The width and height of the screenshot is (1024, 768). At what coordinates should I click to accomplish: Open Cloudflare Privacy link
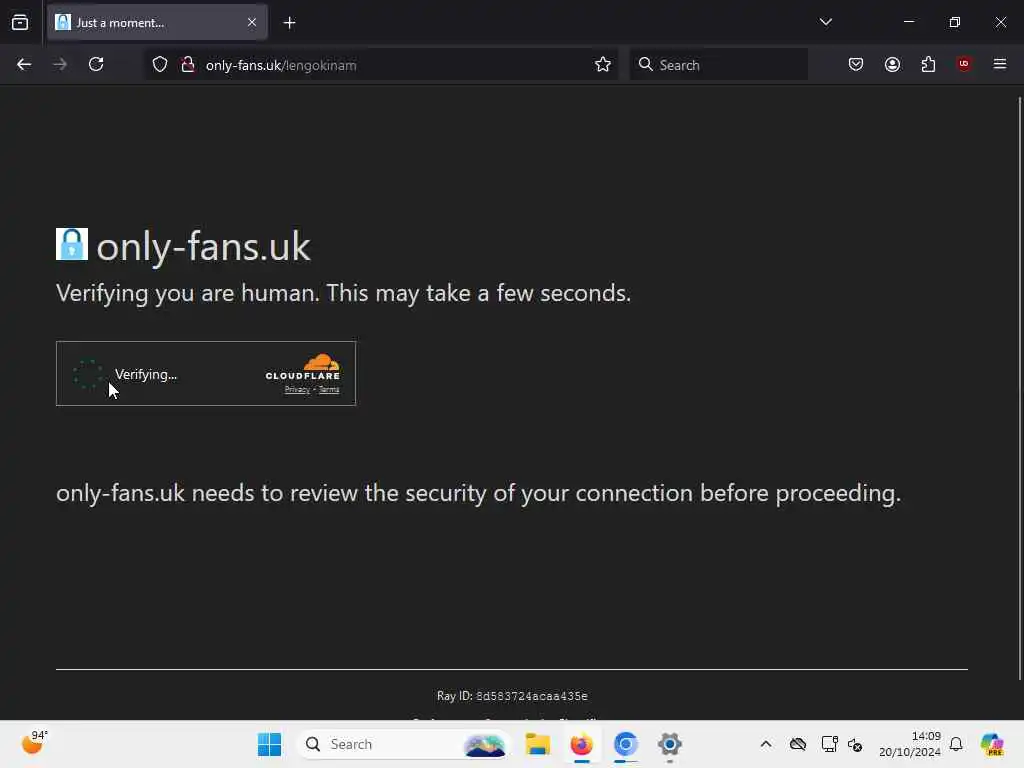point(297,390)
